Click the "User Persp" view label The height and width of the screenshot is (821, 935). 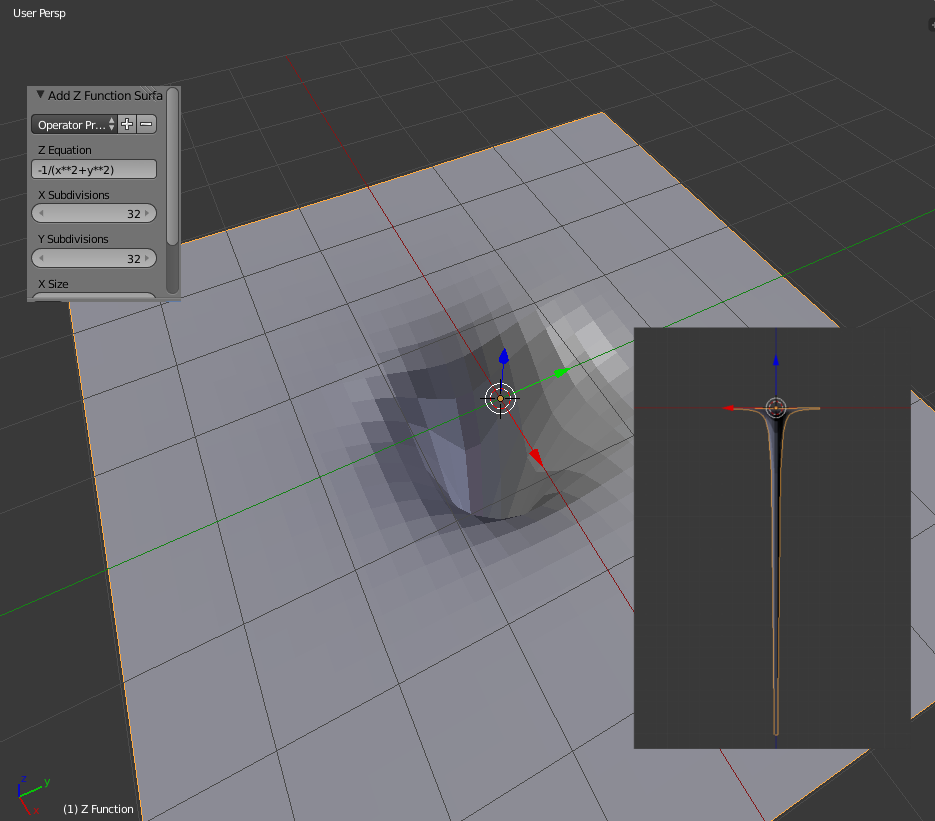39,13
